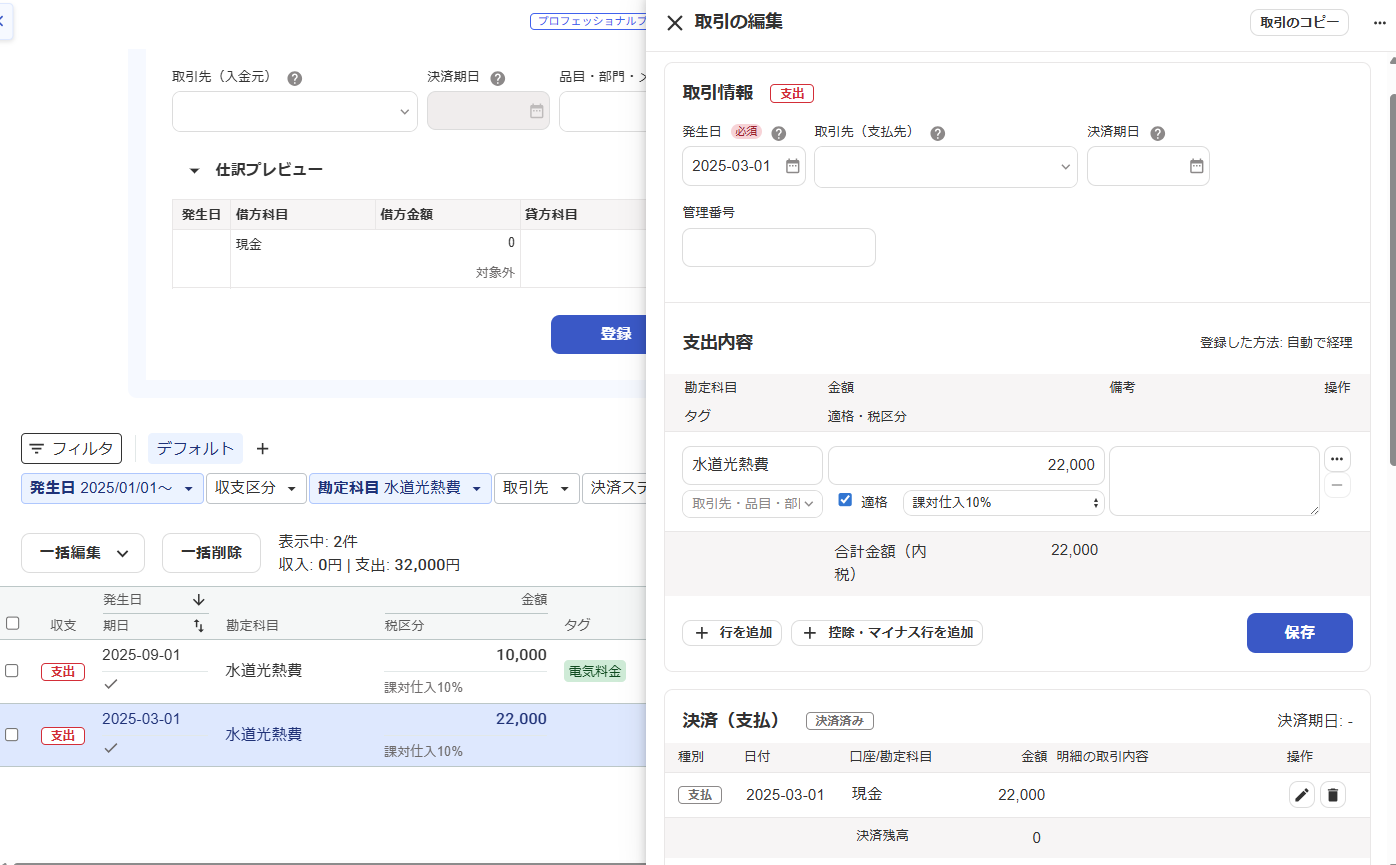
Task: Toggle the select-all checkbox in table header
Action: [12, 623]
